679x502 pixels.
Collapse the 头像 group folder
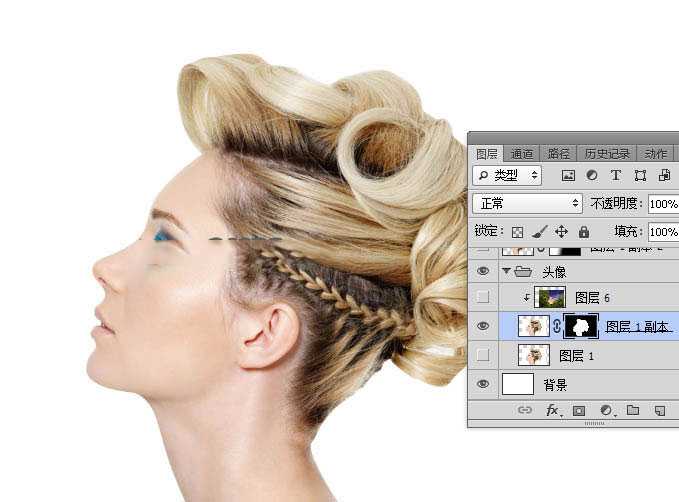[506, 271]
